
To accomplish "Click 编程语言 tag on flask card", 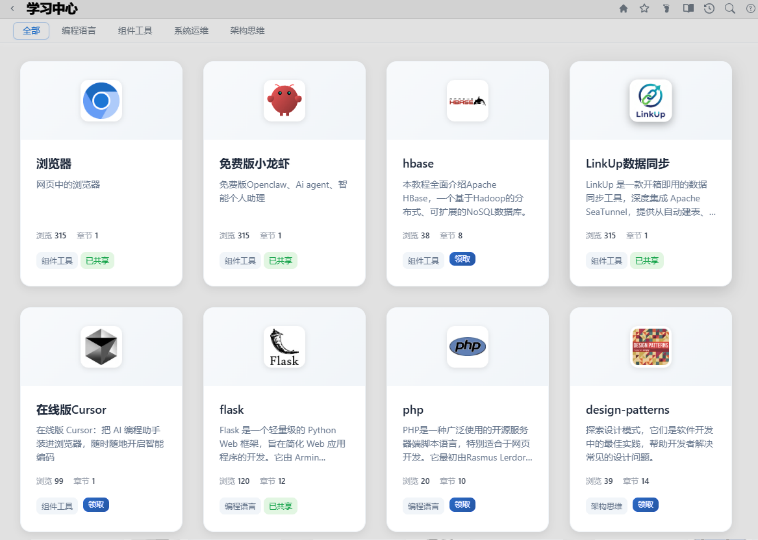I will pos(240,506).
